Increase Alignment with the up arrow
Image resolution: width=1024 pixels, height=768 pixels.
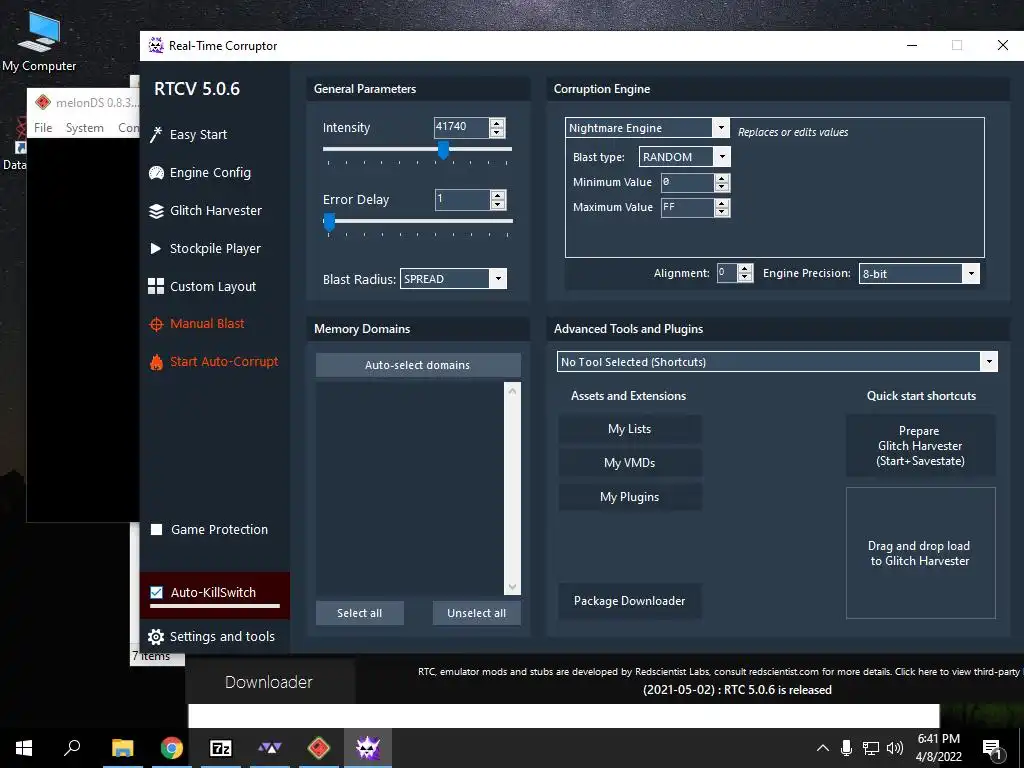[x=745, y=269]
